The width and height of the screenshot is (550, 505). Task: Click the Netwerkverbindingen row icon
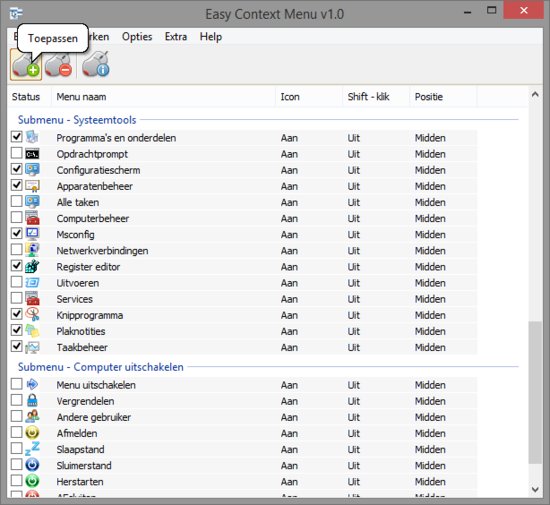pos(32,250)
